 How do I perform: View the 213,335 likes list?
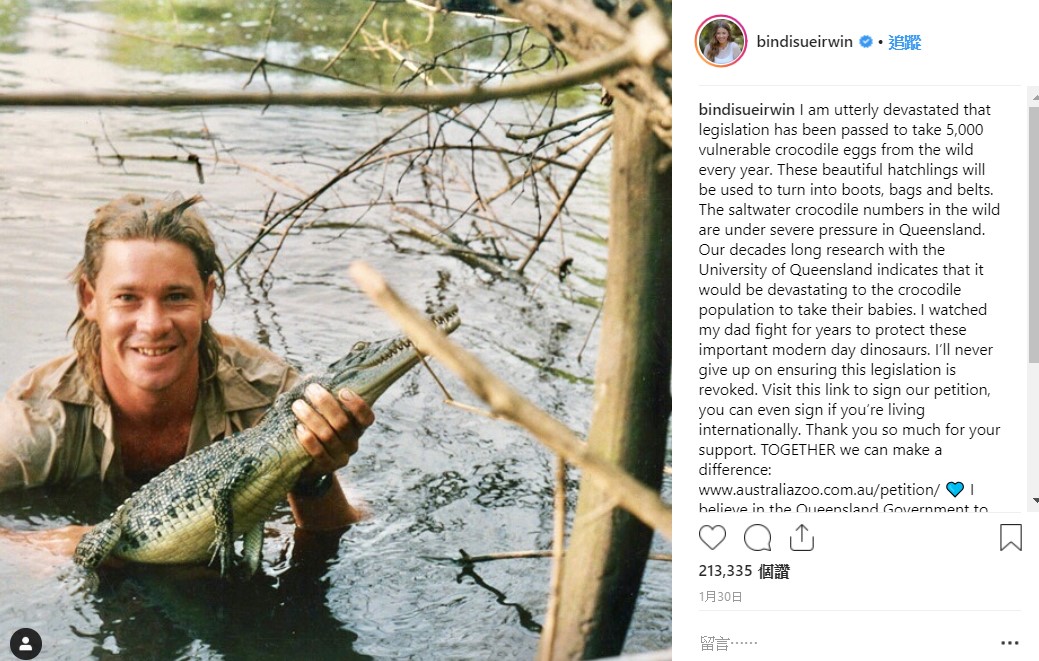[x=744, y=572]
